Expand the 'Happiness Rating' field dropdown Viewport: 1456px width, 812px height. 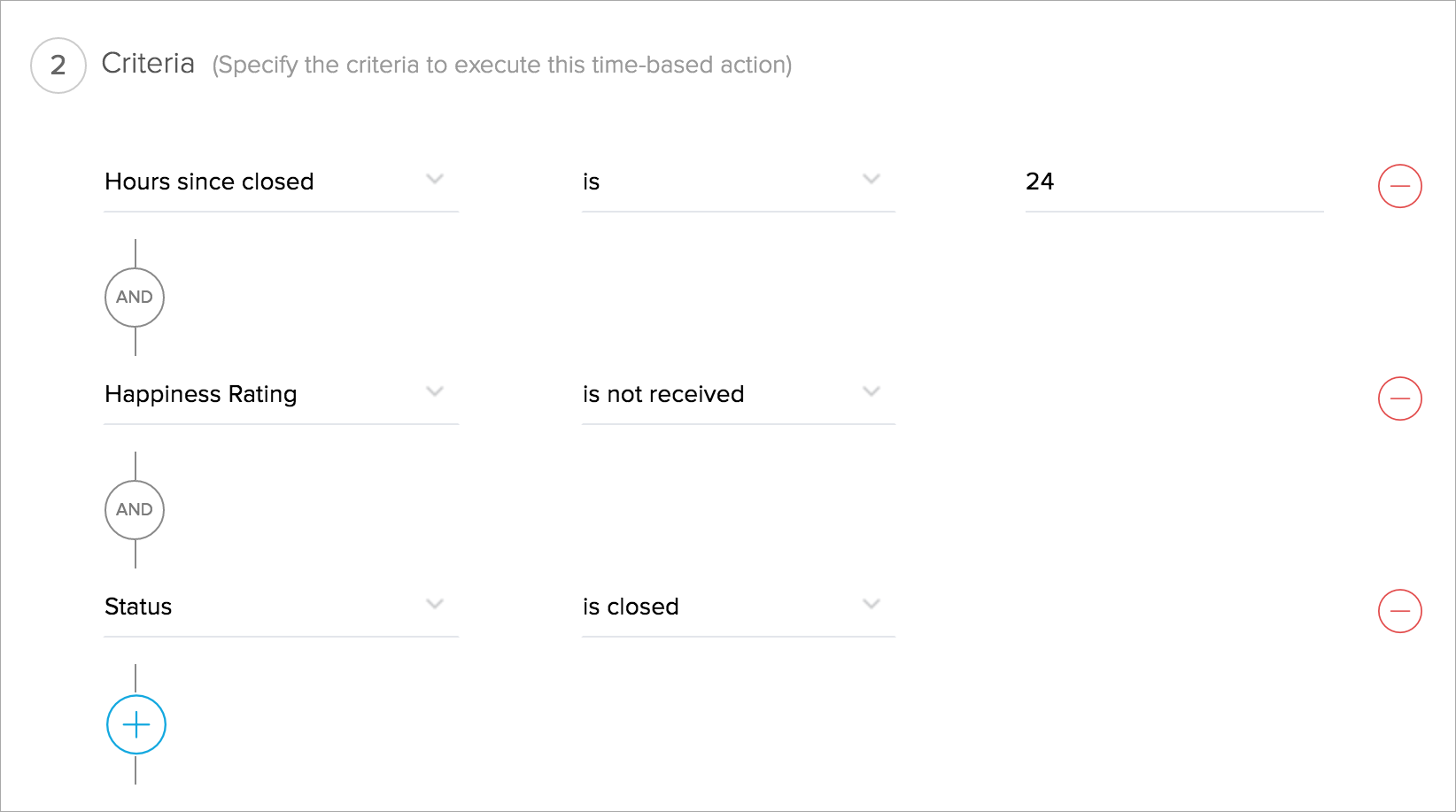tap(266, 395)
